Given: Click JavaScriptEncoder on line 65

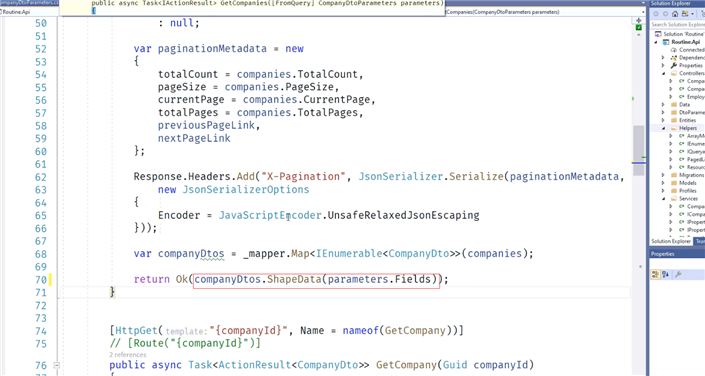Looking at the screenshot, I should (x=270, y=215).
